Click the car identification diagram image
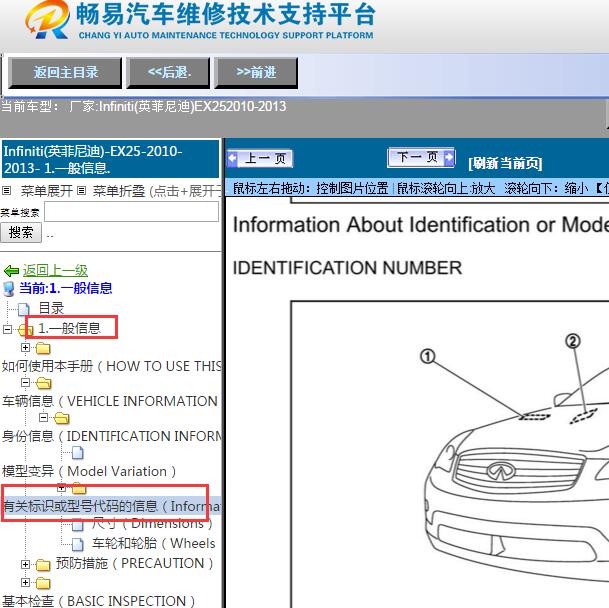Viewport: 609px width, 608px height. click(450, 454)
